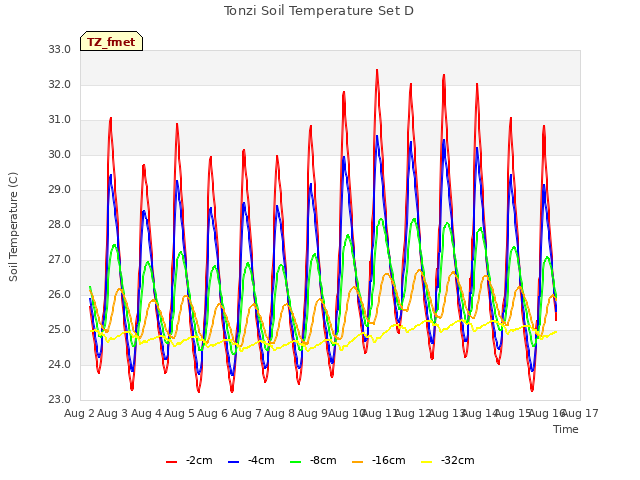This screenshot has width=640, height=480.
Task: Click the 30.0 y-axis tick label
Action: [x=60, y=154]
